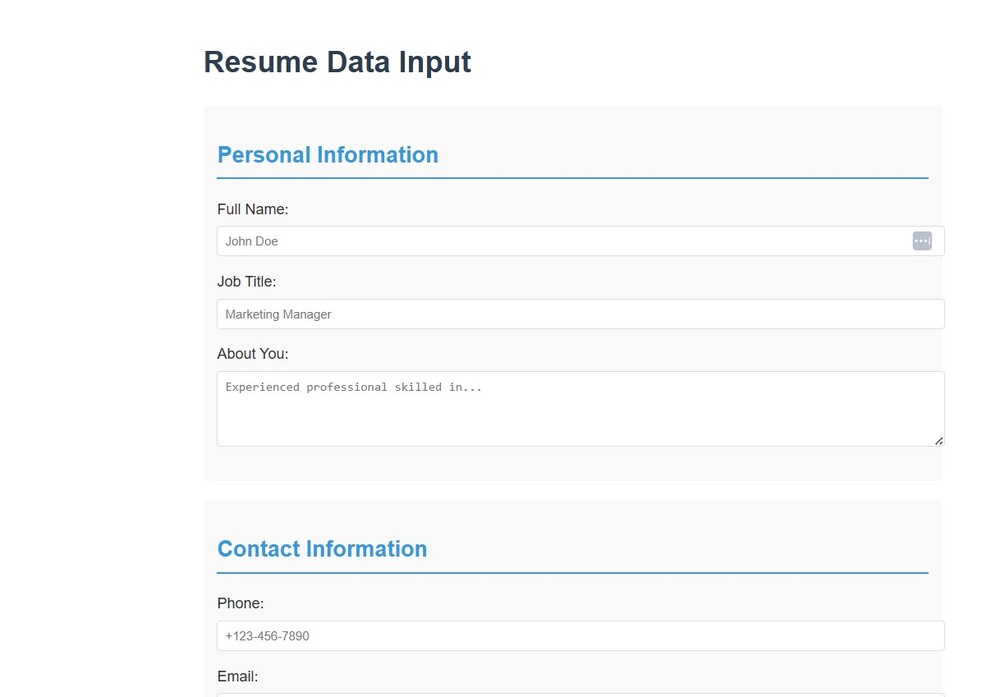This screenshot has height=697, width=1005.
Task: Focus the Full Name input field
Action: click(560, 241)
